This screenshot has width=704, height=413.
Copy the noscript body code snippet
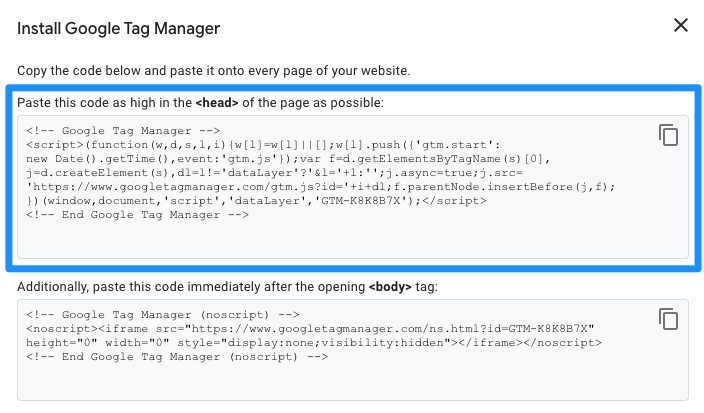[x=669, y=319]
